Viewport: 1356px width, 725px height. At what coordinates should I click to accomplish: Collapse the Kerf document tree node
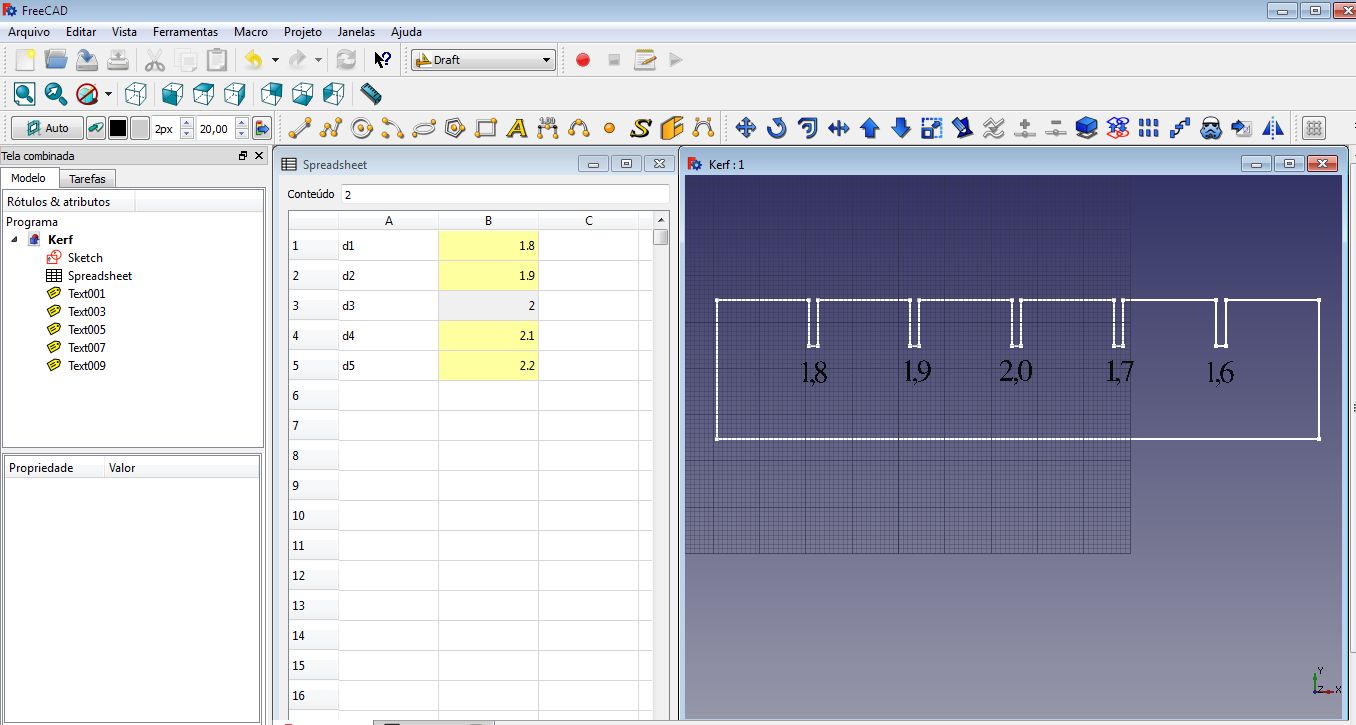[15, 240]
